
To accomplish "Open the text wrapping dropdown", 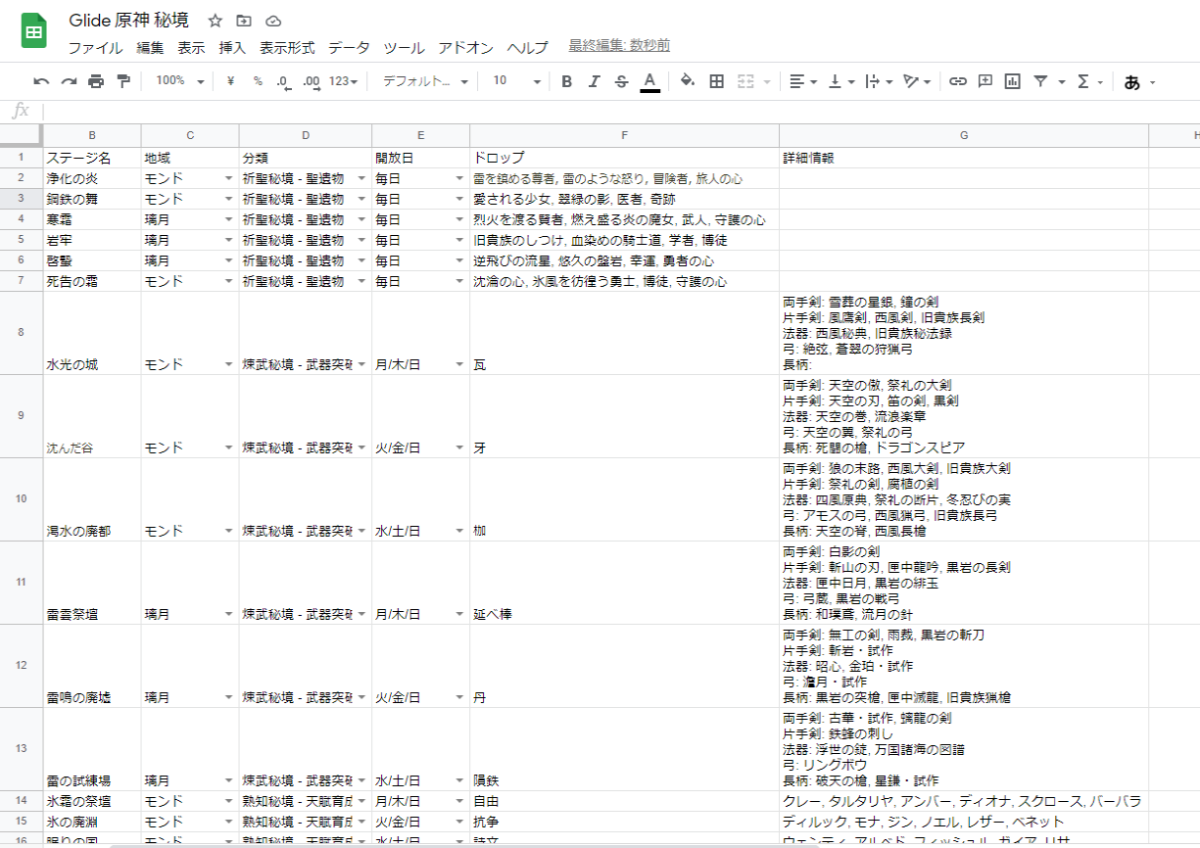I will (877, 82).
